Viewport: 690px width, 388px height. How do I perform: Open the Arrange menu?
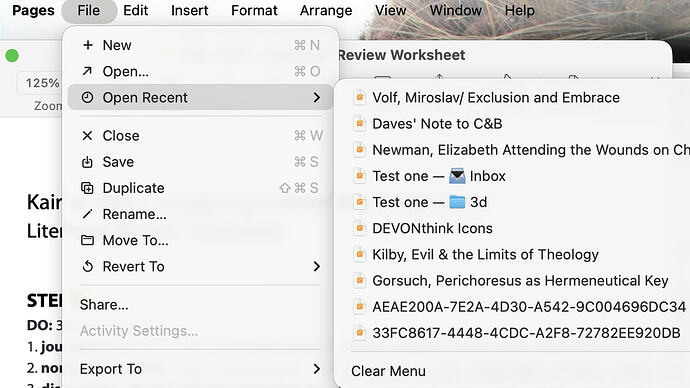[x=326, y=10]
